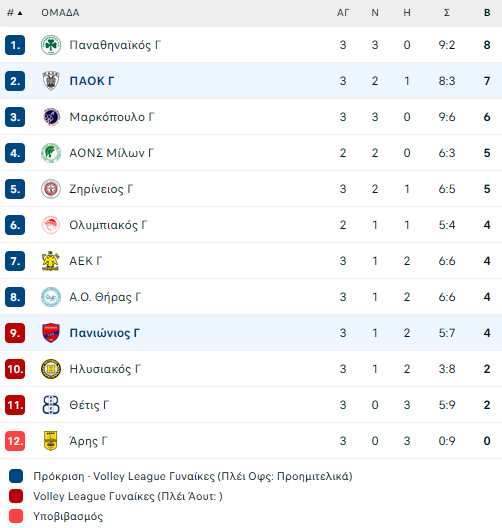Click the Olympiacos red team logo
The width and height of the screenshot is (502, 528).
(51, 225)
